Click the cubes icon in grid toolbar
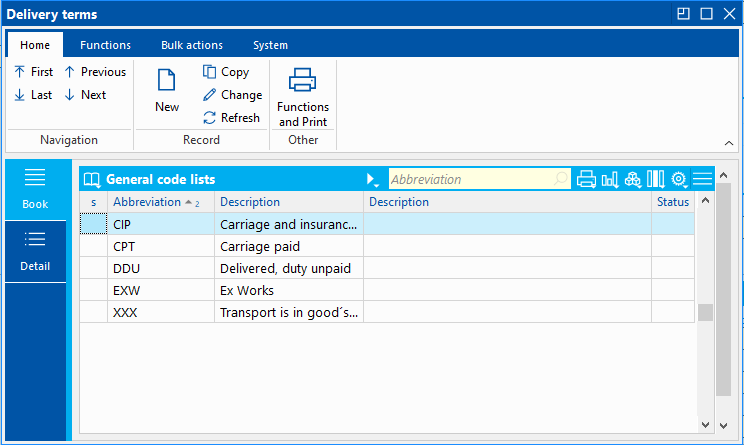This screenshot has width=744, height=445. [632, 179]
